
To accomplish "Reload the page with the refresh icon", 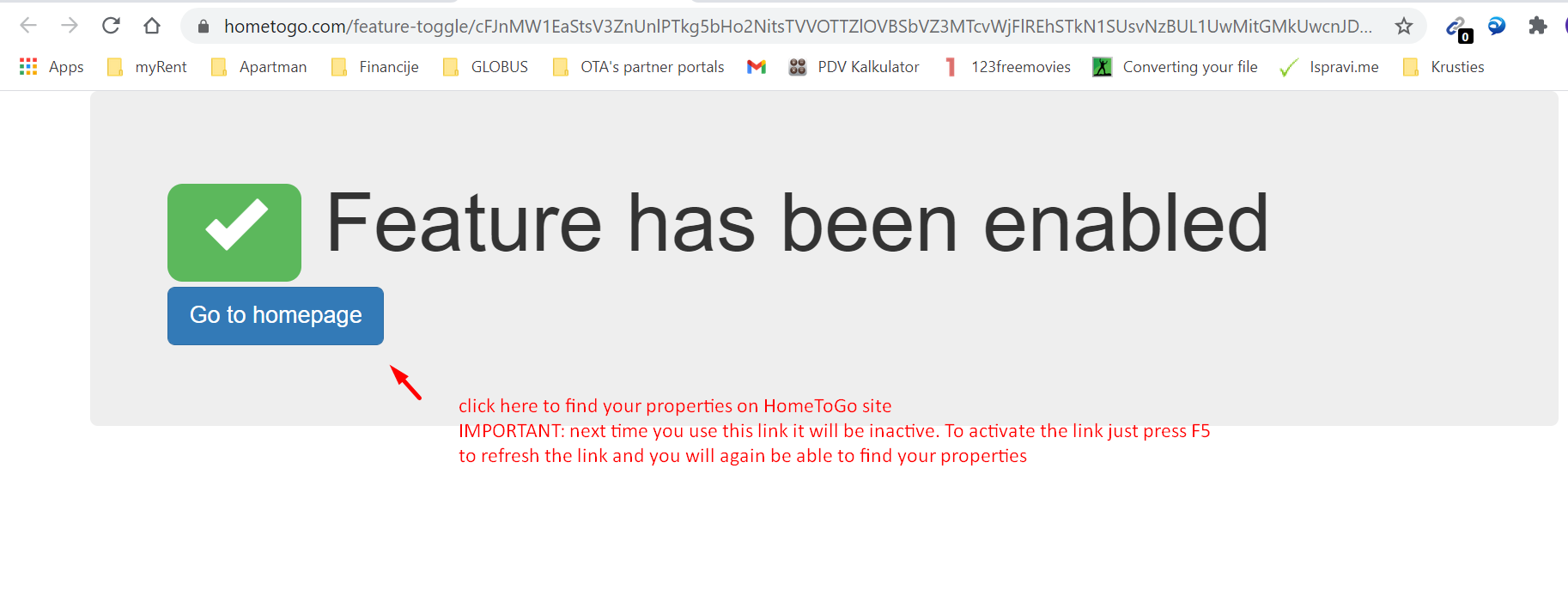I will coord(111,26).
